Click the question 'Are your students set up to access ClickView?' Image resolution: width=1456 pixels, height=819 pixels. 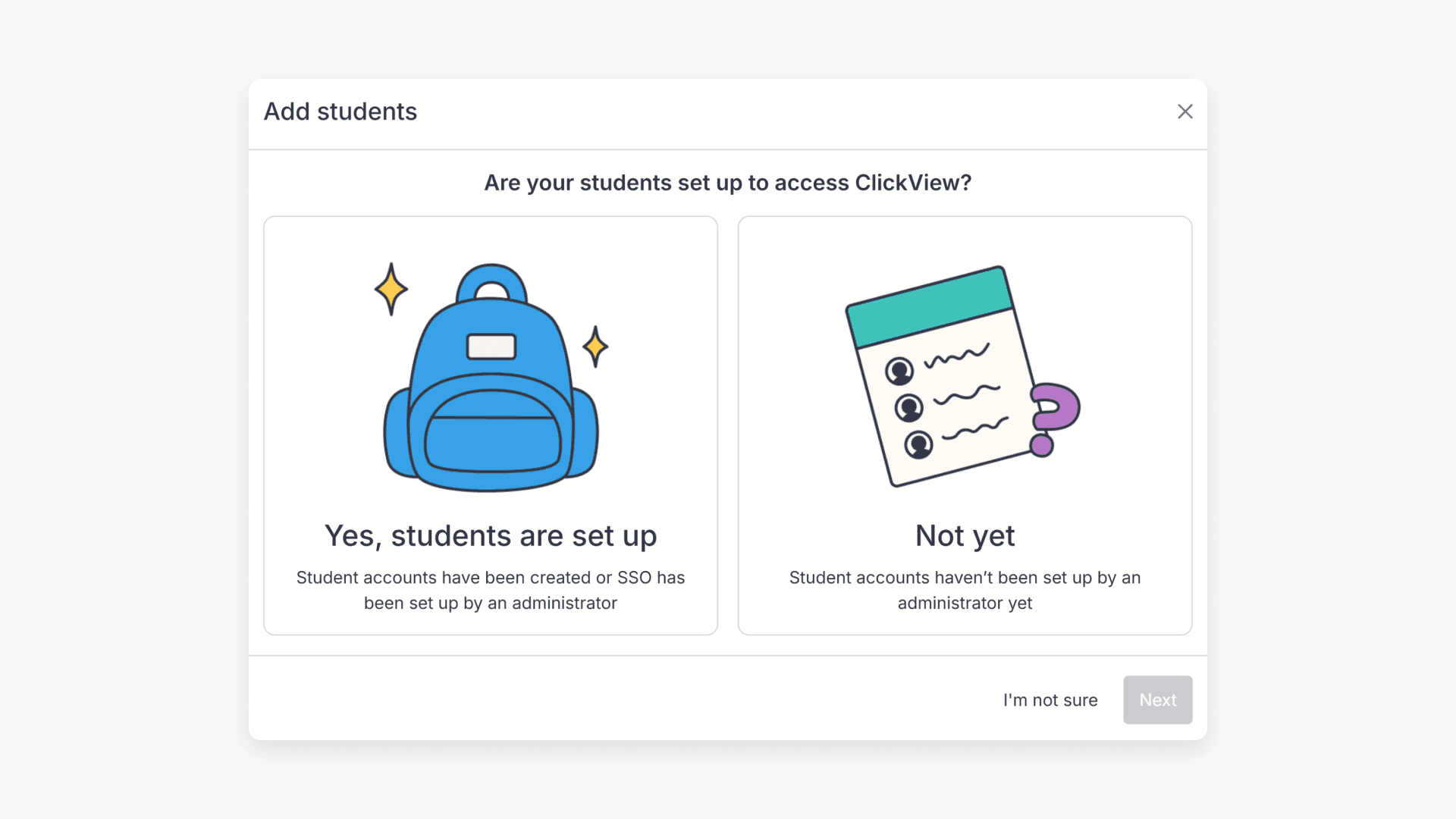click(x=727, y=183)
